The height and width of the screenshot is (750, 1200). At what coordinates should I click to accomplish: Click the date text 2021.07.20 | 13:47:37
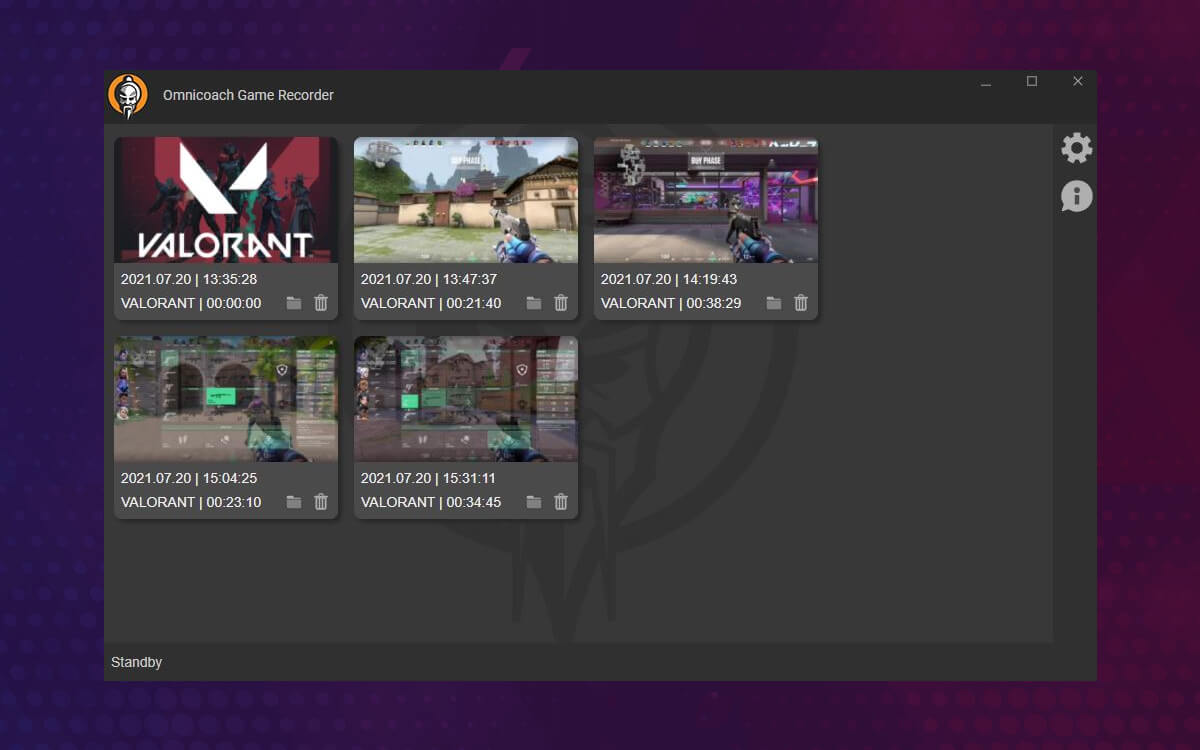click(429, 279)
